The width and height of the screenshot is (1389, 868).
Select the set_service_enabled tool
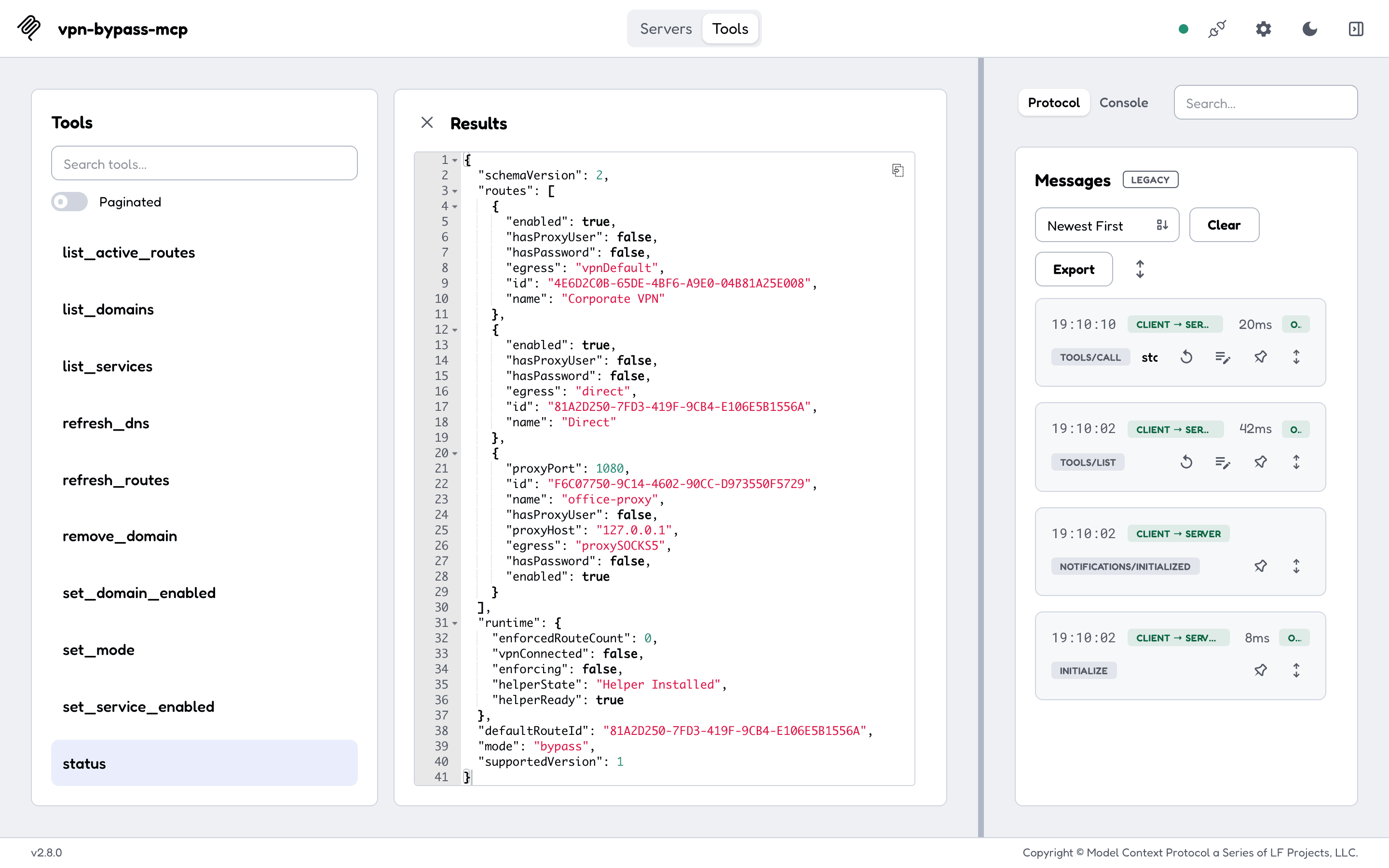tap(204, 706)
